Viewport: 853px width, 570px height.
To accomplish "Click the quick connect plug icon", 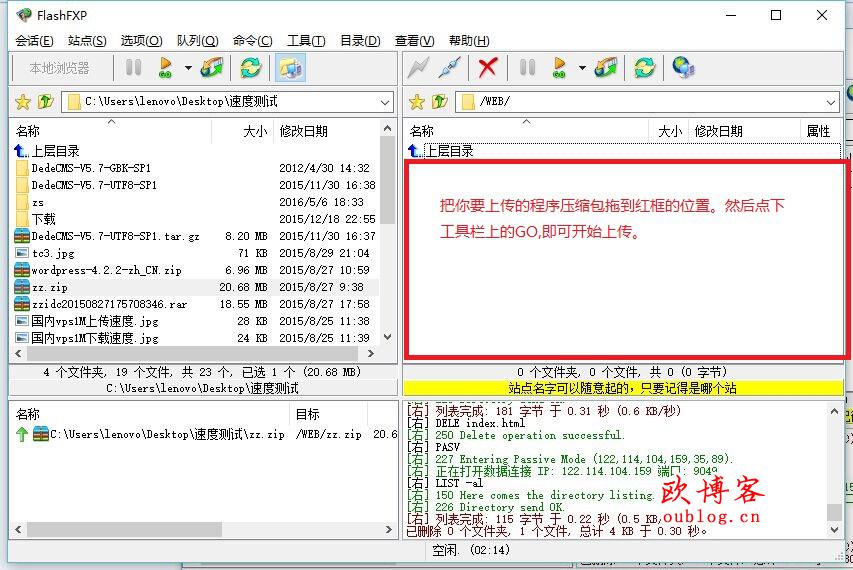I will point(450,67).
